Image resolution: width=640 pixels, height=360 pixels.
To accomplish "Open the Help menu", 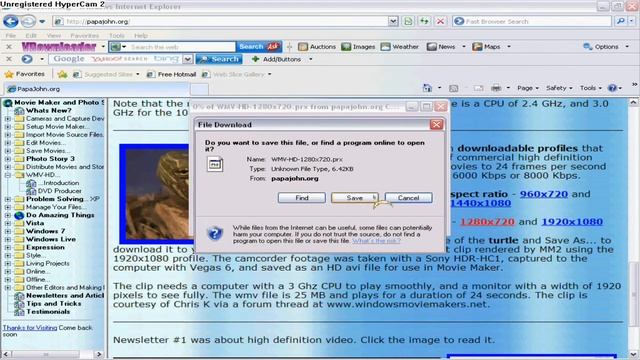I will [141, 36].
